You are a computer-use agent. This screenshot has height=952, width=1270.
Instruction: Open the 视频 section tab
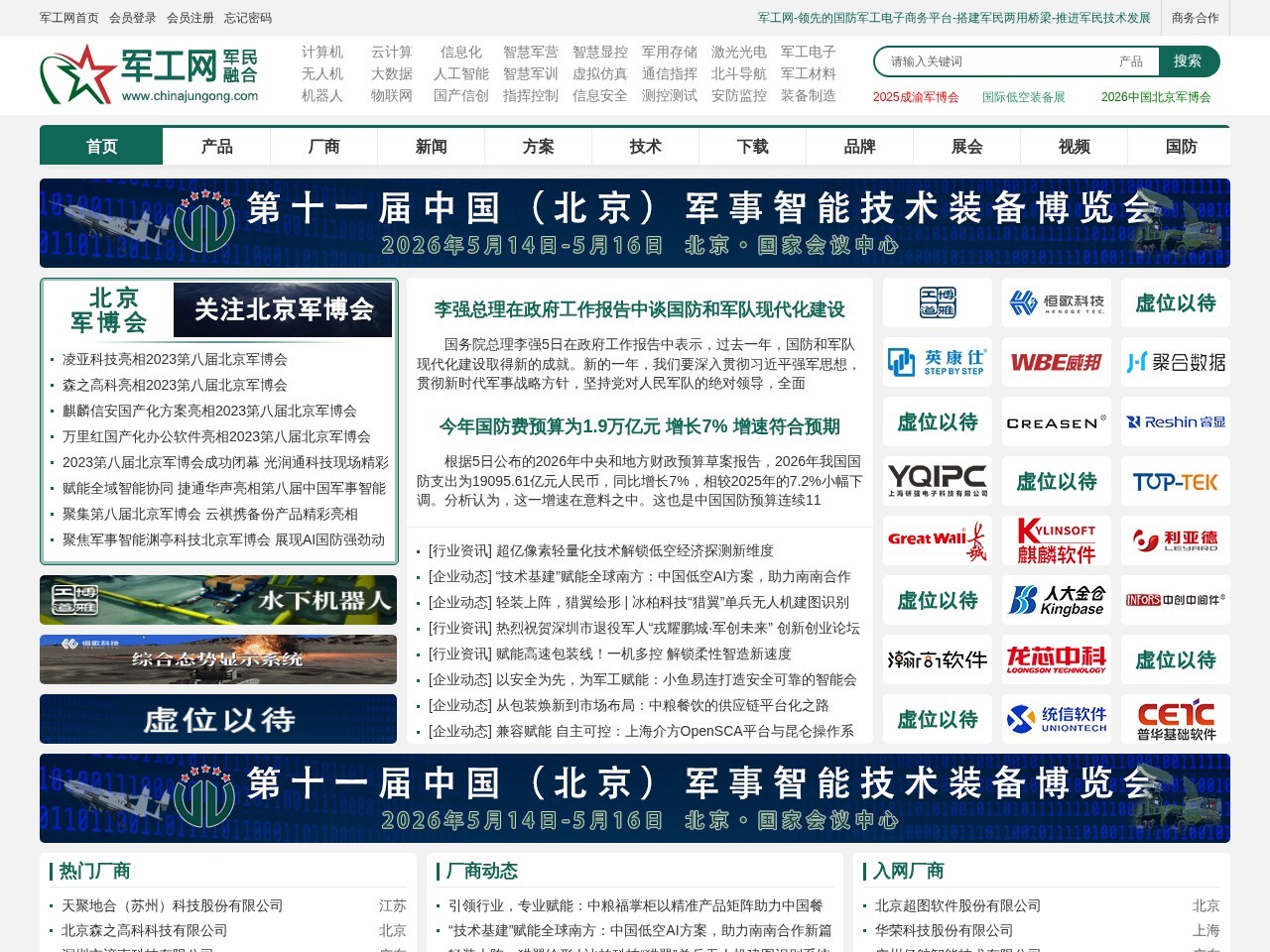coord(1073,146)
